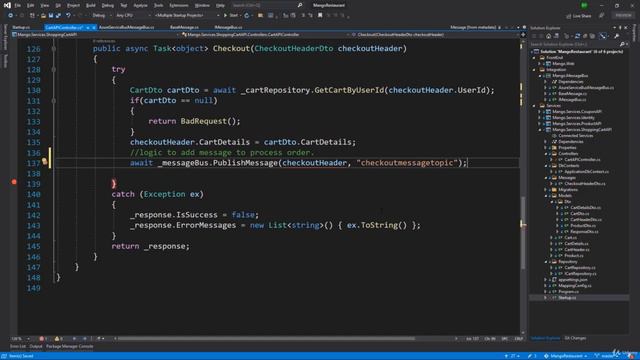Click the Live Share icon

tap(569, 16)
